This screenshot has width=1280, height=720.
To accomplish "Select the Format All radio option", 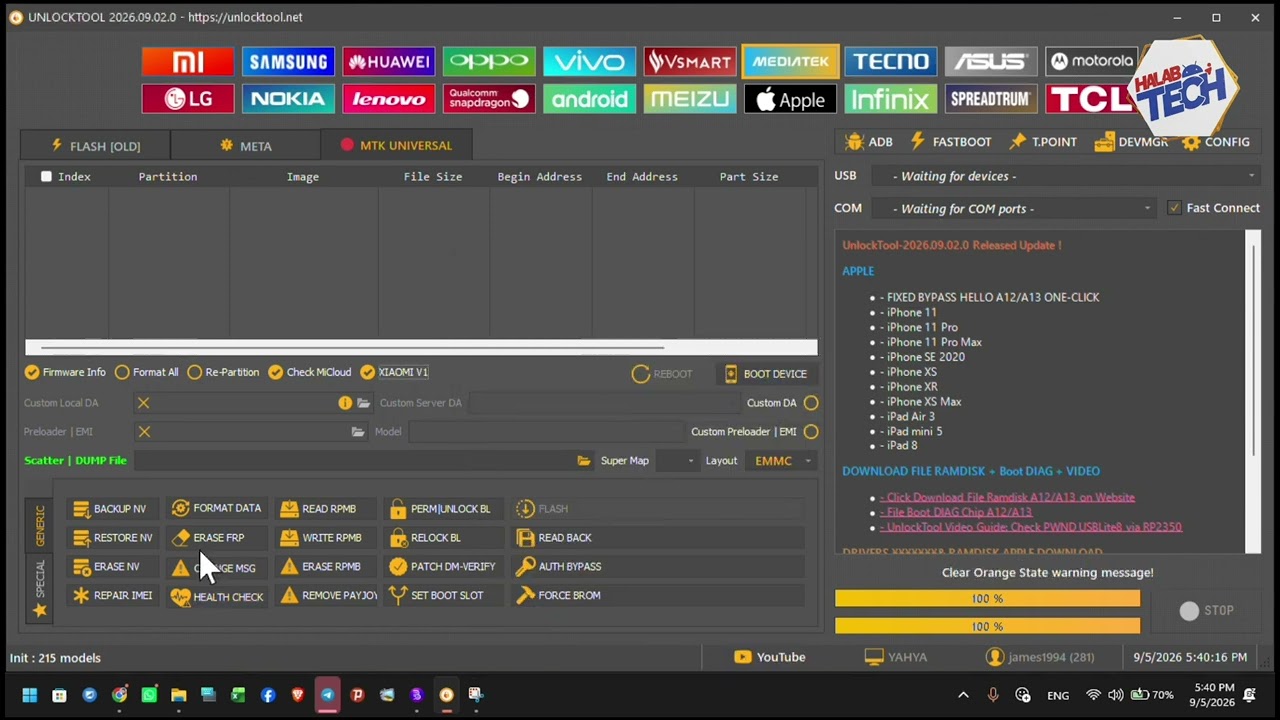I will [x=147, y=372].
